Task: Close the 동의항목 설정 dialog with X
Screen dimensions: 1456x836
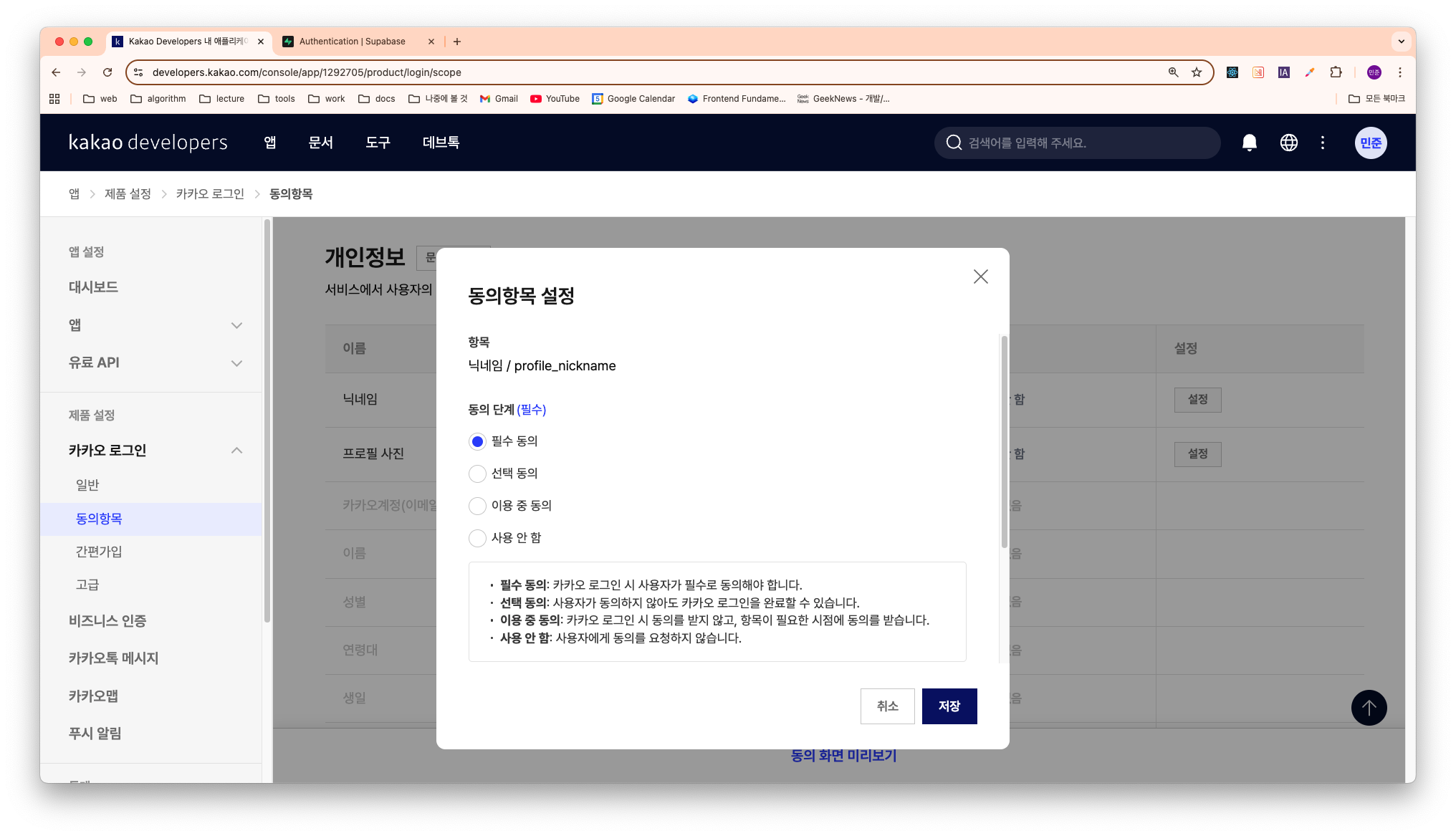Action: point(980,277)
